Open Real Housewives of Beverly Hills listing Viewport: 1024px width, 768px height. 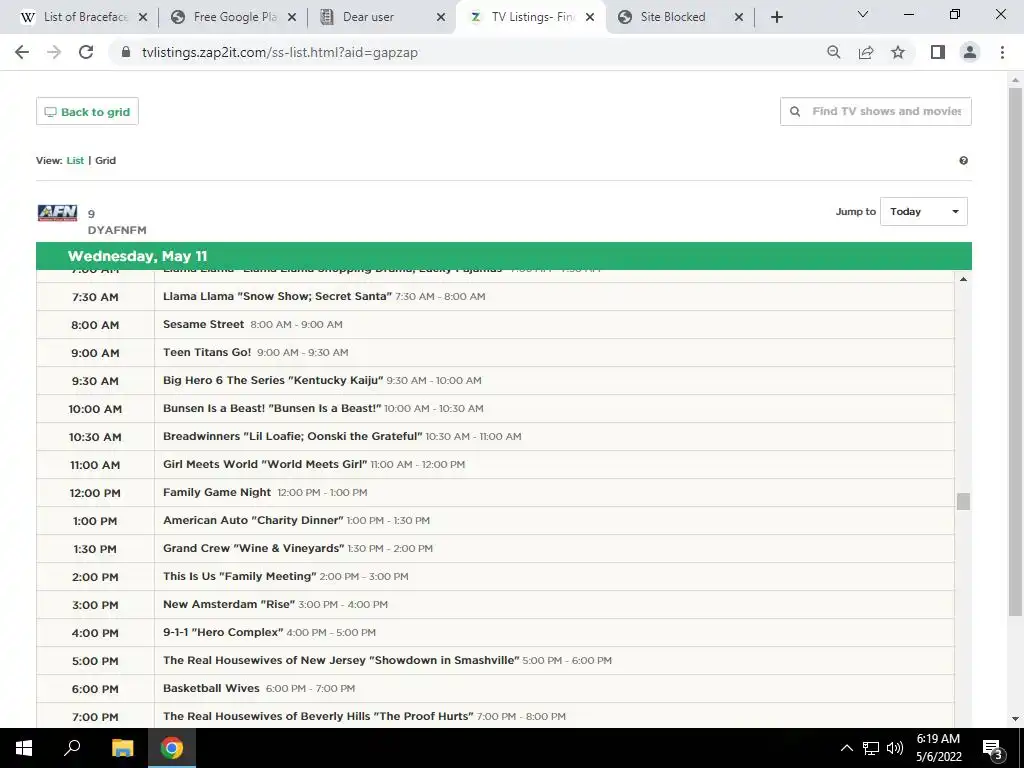(318, 717)
